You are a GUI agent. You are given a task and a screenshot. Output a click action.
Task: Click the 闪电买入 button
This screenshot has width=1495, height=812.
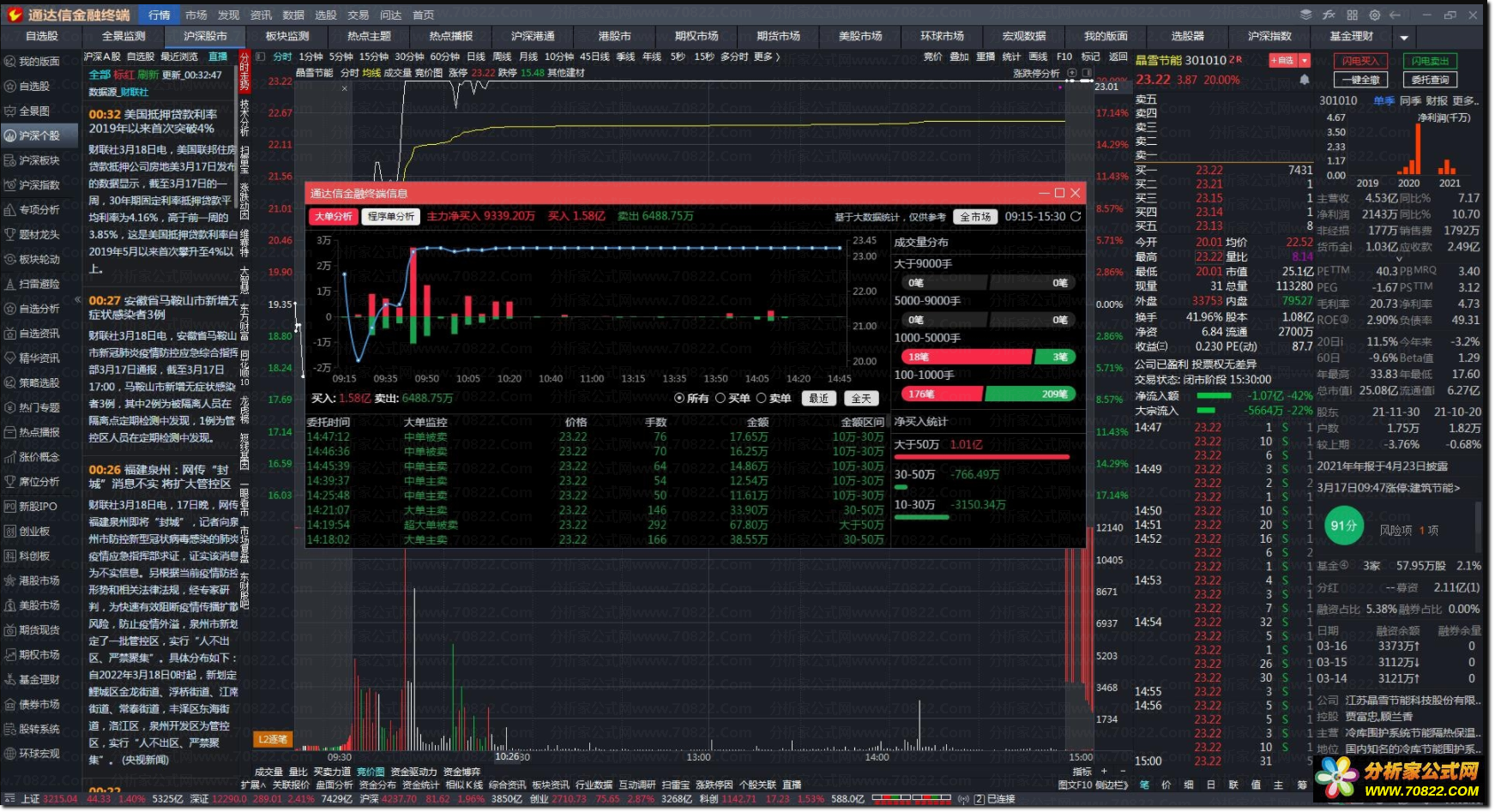tap(1361, 61)
